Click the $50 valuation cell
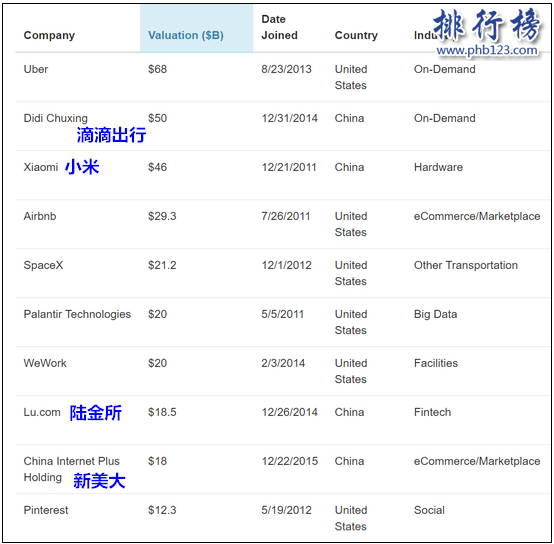Image resolution: width=554 pixels, height=544 pixels. (157, 118)
